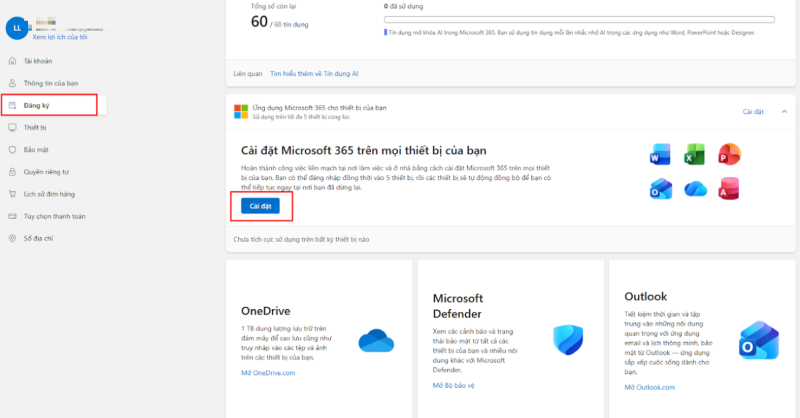Click person icon beside Thông tin của bạn
Image resolution: width=800 pixels, height=418 pixels.
tap(12, 83)
